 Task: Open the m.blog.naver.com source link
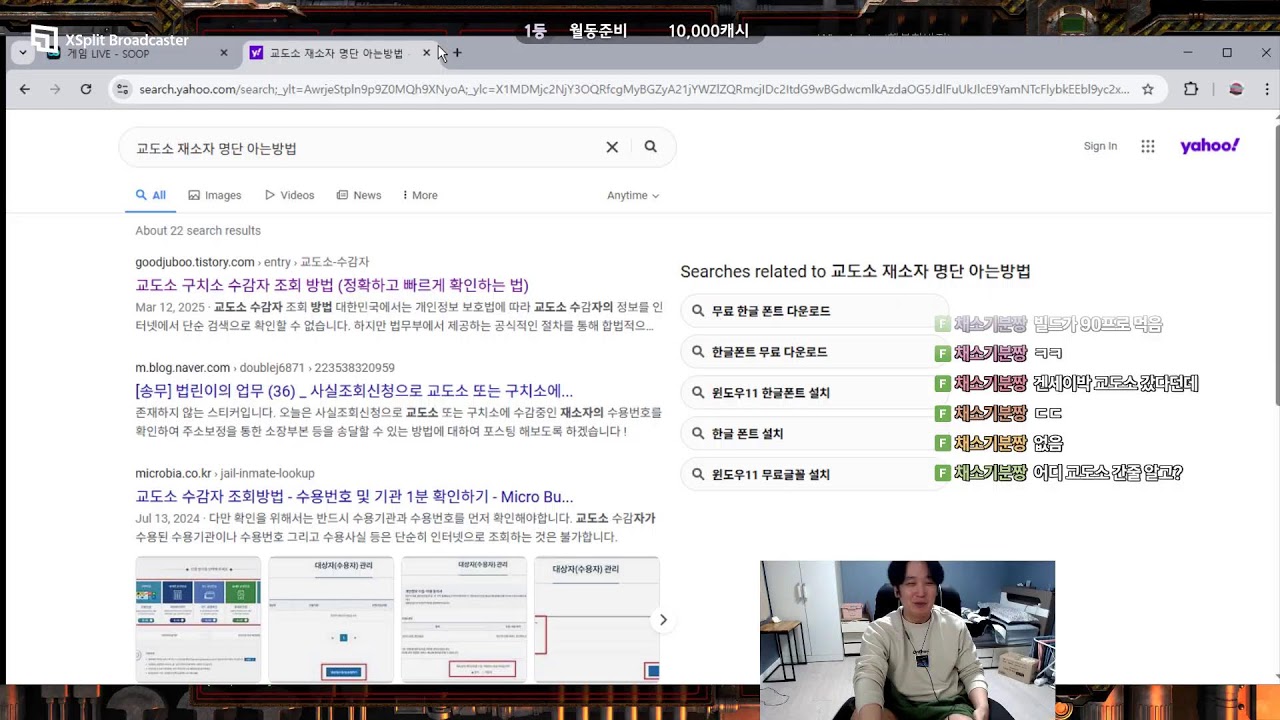[x=183, y=368]
